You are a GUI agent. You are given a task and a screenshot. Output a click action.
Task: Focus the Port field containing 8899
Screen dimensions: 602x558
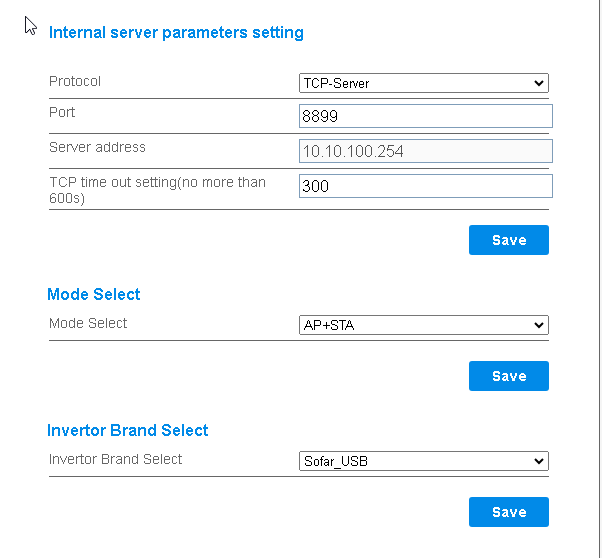pos(425,116)
